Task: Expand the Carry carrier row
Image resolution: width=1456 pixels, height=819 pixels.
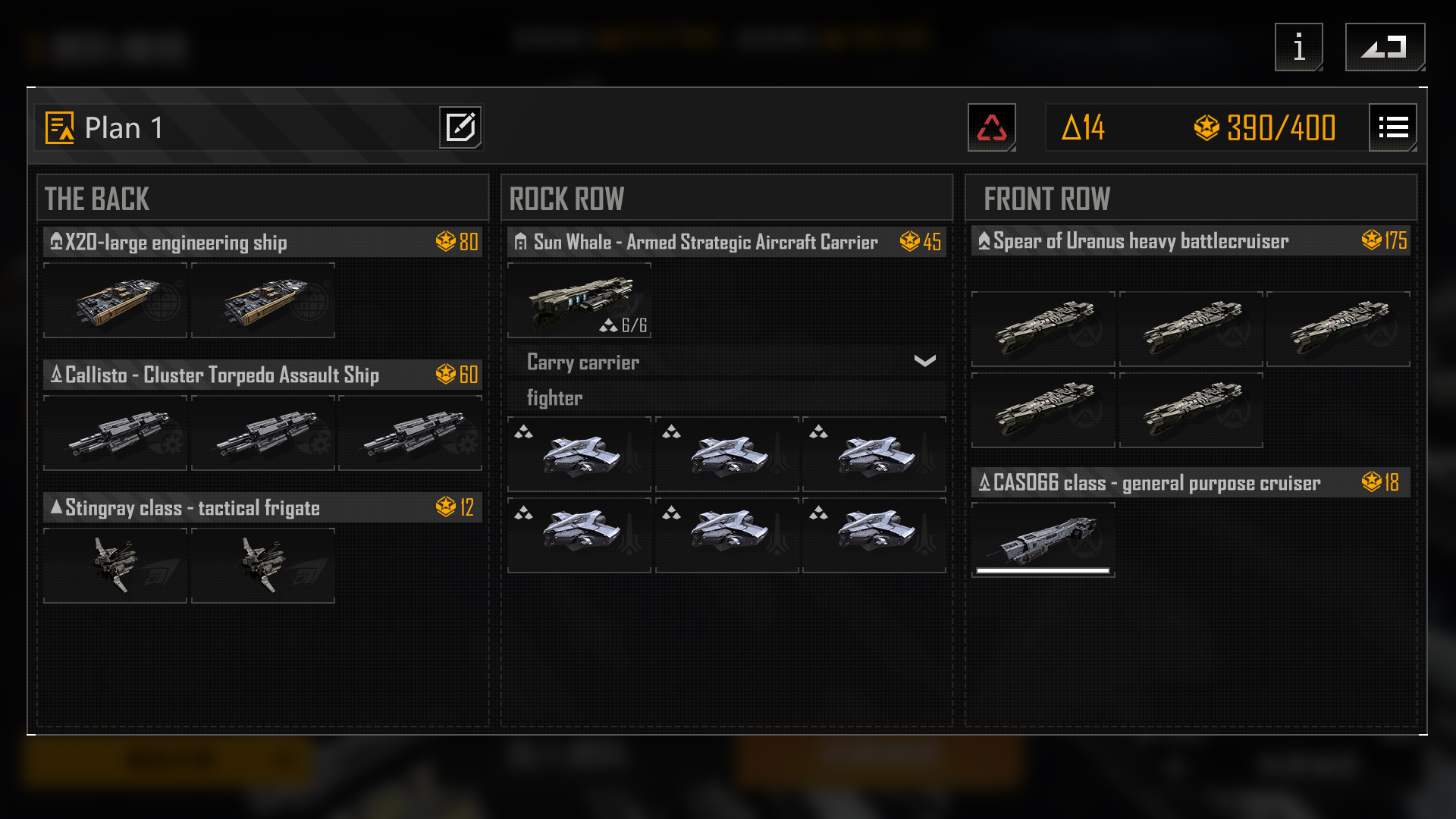Action: click(x=726, y=362)
